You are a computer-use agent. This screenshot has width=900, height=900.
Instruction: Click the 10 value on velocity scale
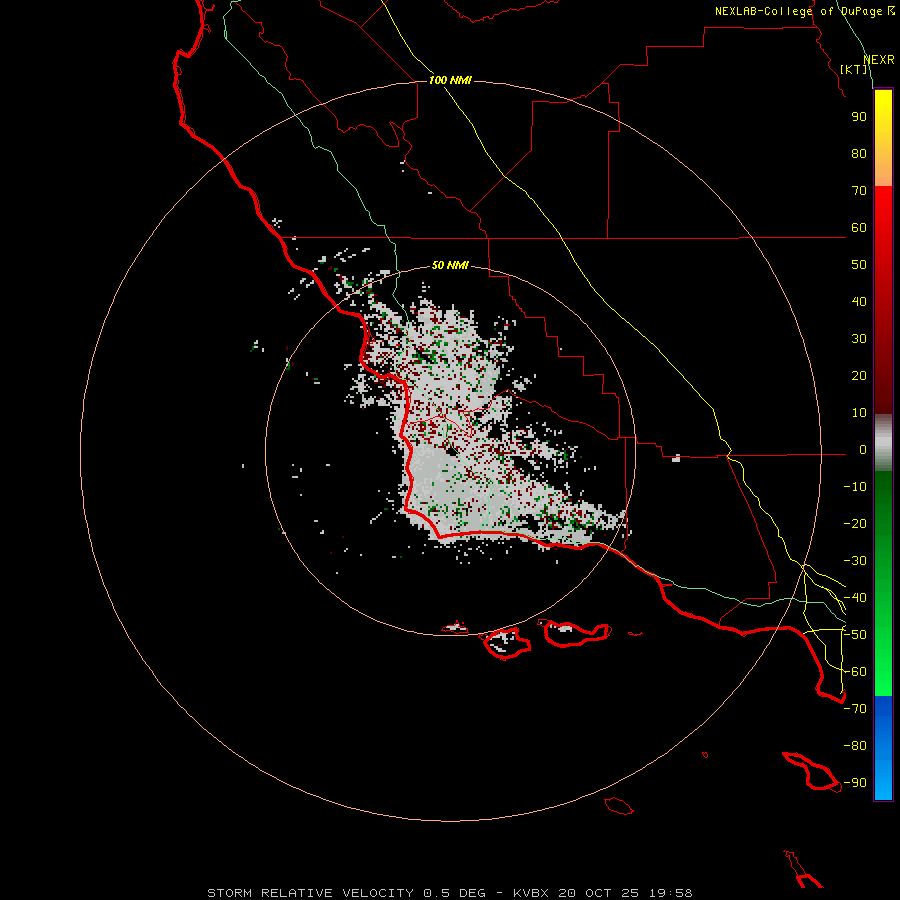pyautogui.click(x=859, y=413)
